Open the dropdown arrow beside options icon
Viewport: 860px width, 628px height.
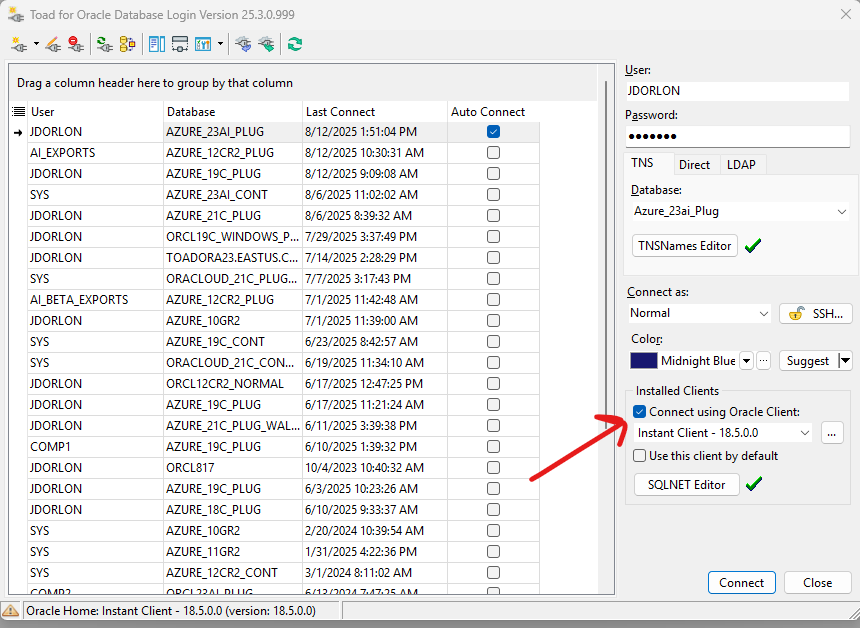click(x=220, y=44)
